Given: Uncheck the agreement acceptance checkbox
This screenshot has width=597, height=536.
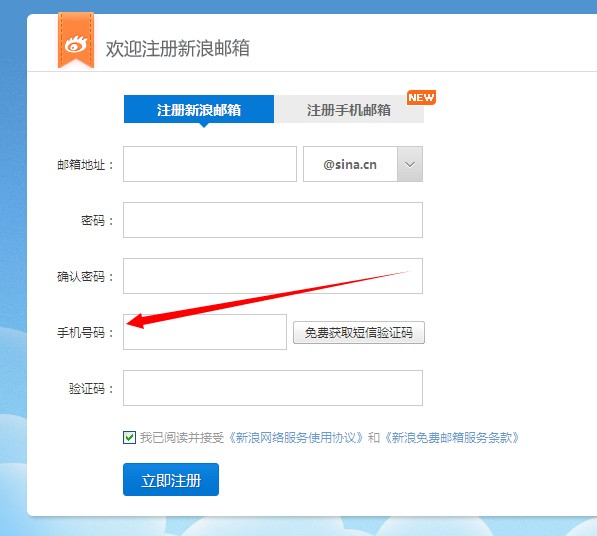Looking at the screenshot, I should click(129, 437).
